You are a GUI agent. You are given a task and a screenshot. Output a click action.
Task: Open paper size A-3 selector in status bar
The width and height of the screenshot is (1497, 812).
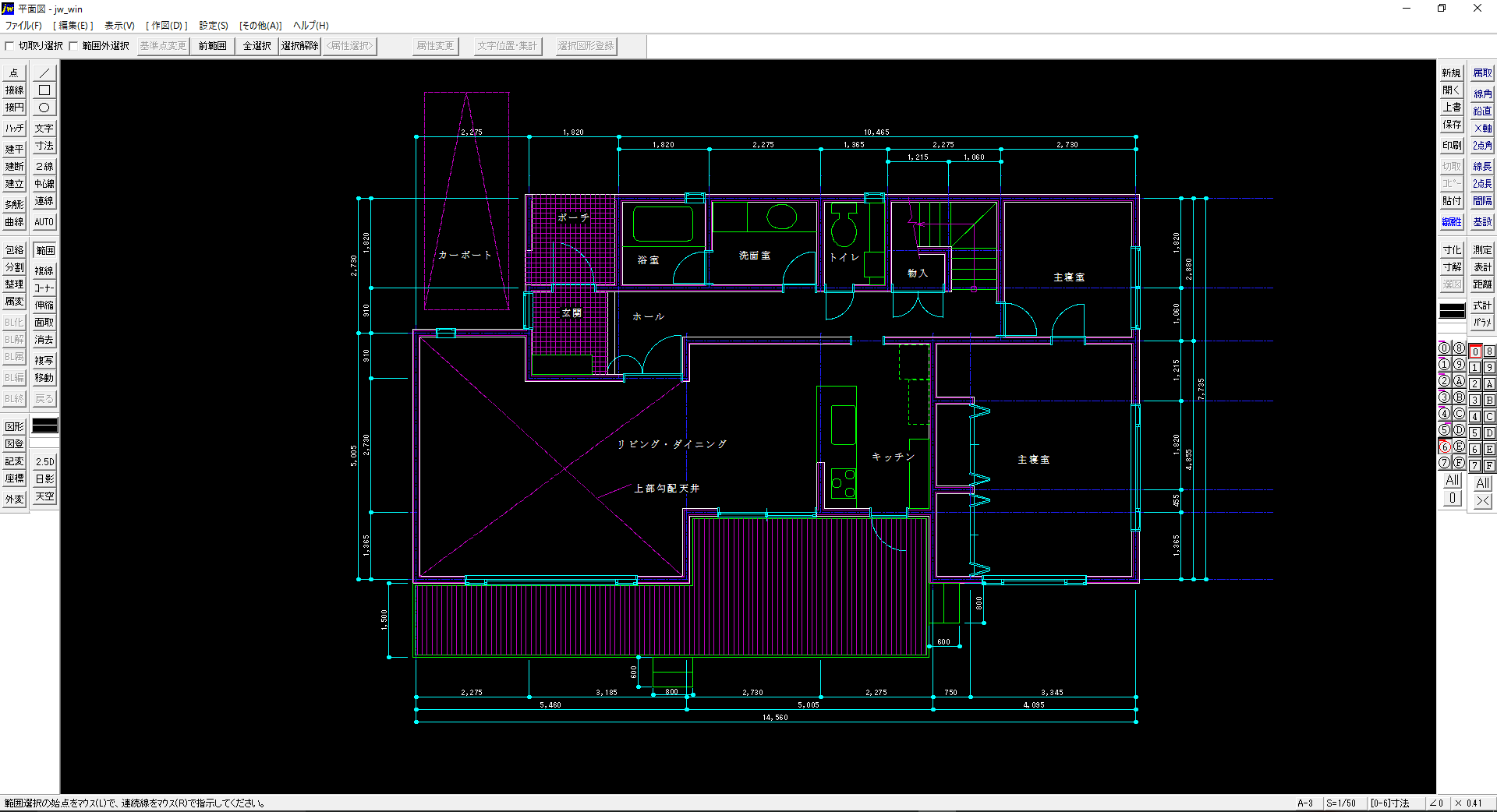coord(1305,803)
